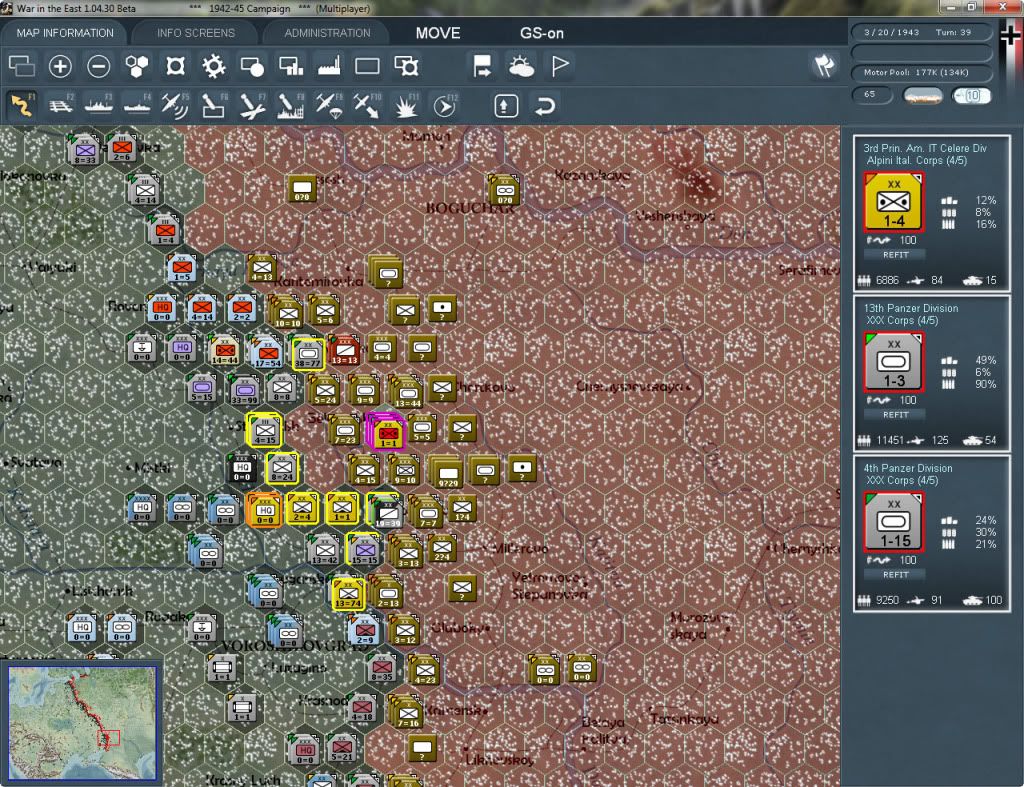
Task: Switch to the ADMINISTRATION tab
Action: [327, 33]
